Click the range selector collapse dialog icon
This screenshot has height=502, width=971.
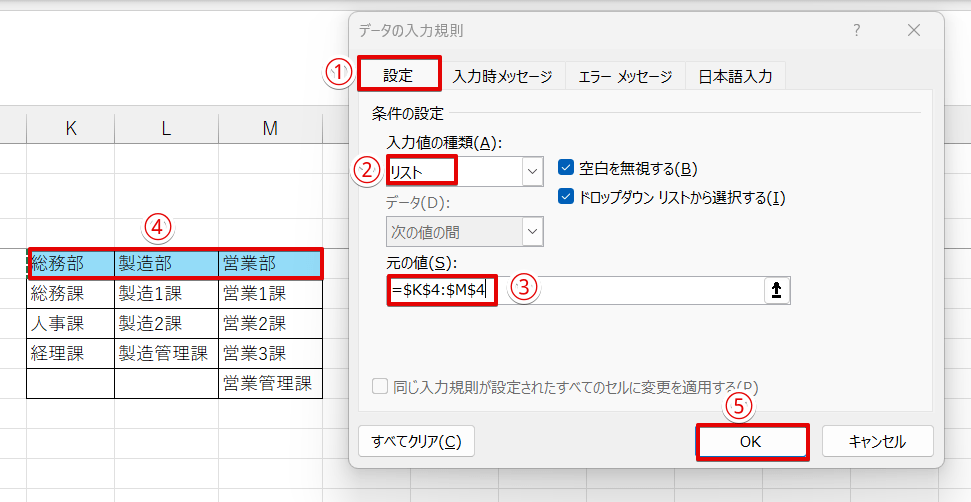775,290
